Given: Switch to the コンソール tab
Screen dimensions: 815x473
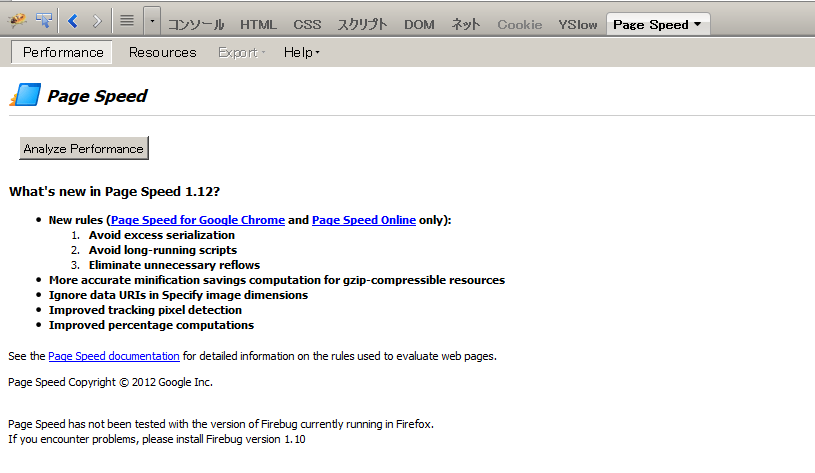Looking at the screenshot, I should point(196,24).
